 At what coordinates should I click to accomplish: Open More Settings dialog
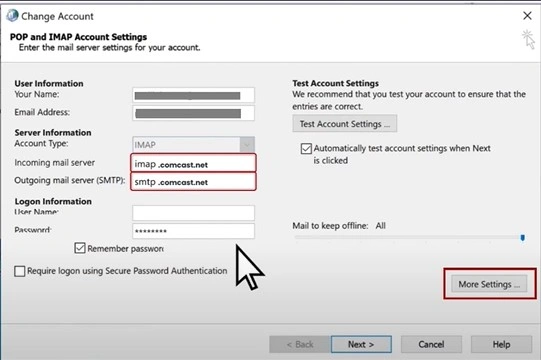click(x=489, y=284)
